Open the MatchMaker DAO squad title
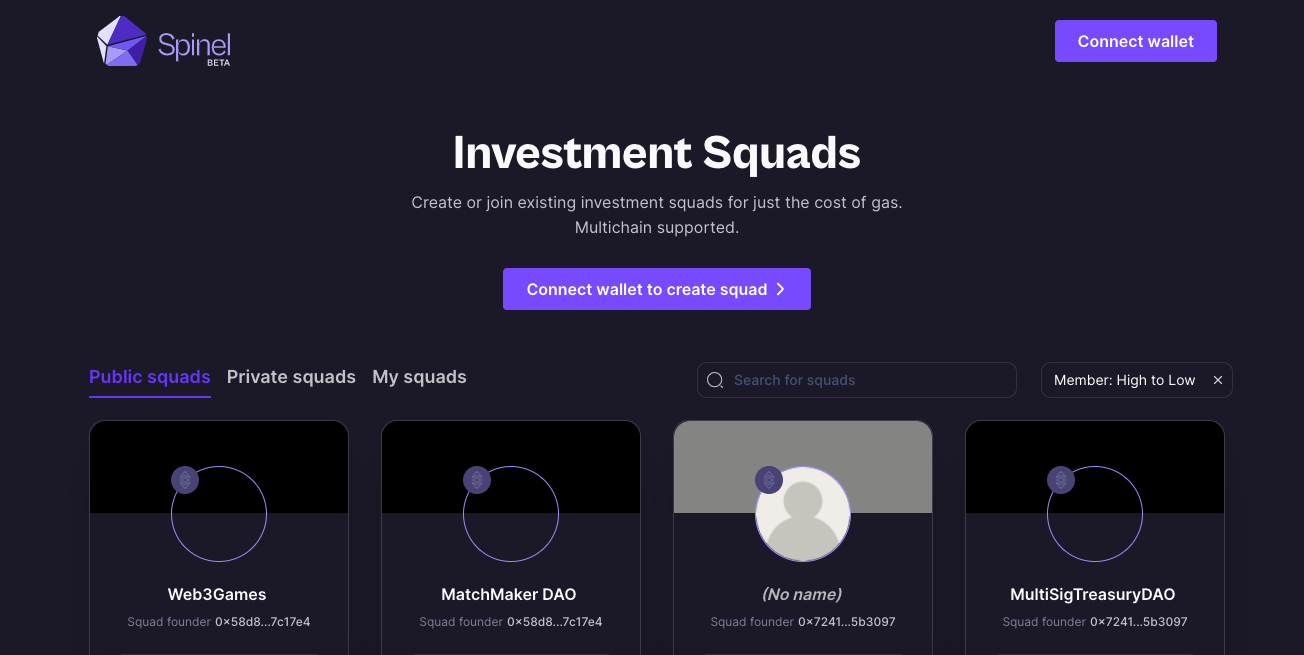 tap(509, 594)
